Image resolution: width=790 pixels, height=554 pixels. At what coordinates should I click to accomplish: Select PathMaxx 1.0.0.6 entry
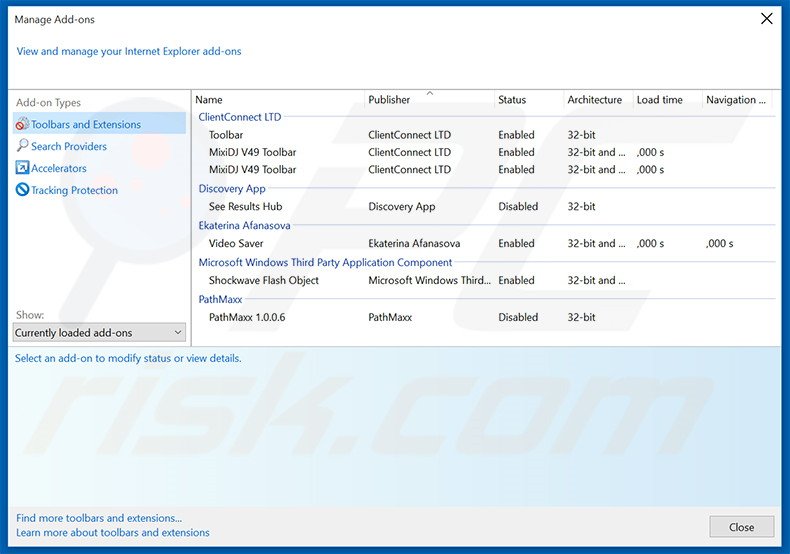pos(246,317)
